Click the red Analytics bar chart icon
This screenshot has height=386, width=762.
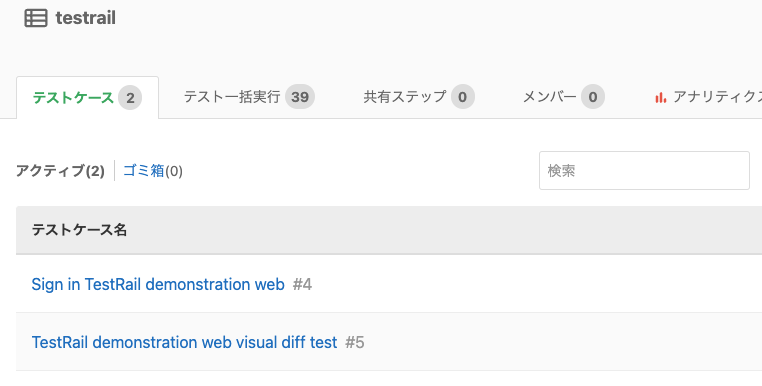[660, 98]
